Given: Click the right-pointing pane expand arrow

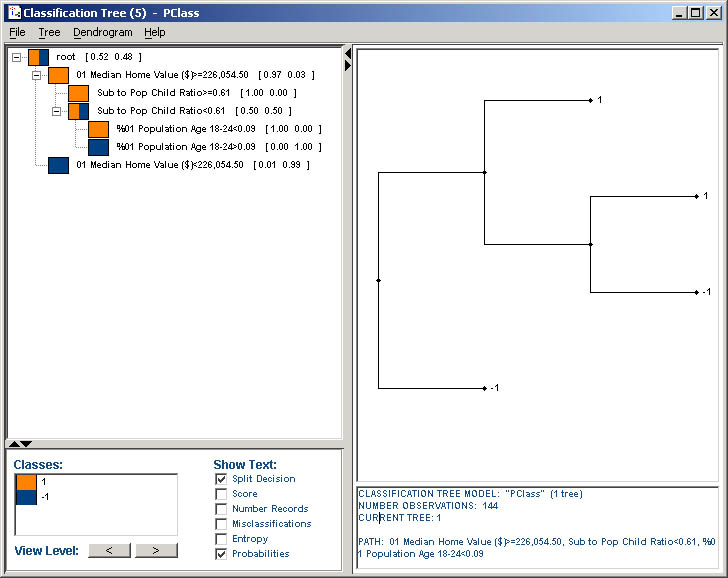Looking at the screenshot, I should coord(348,66).
